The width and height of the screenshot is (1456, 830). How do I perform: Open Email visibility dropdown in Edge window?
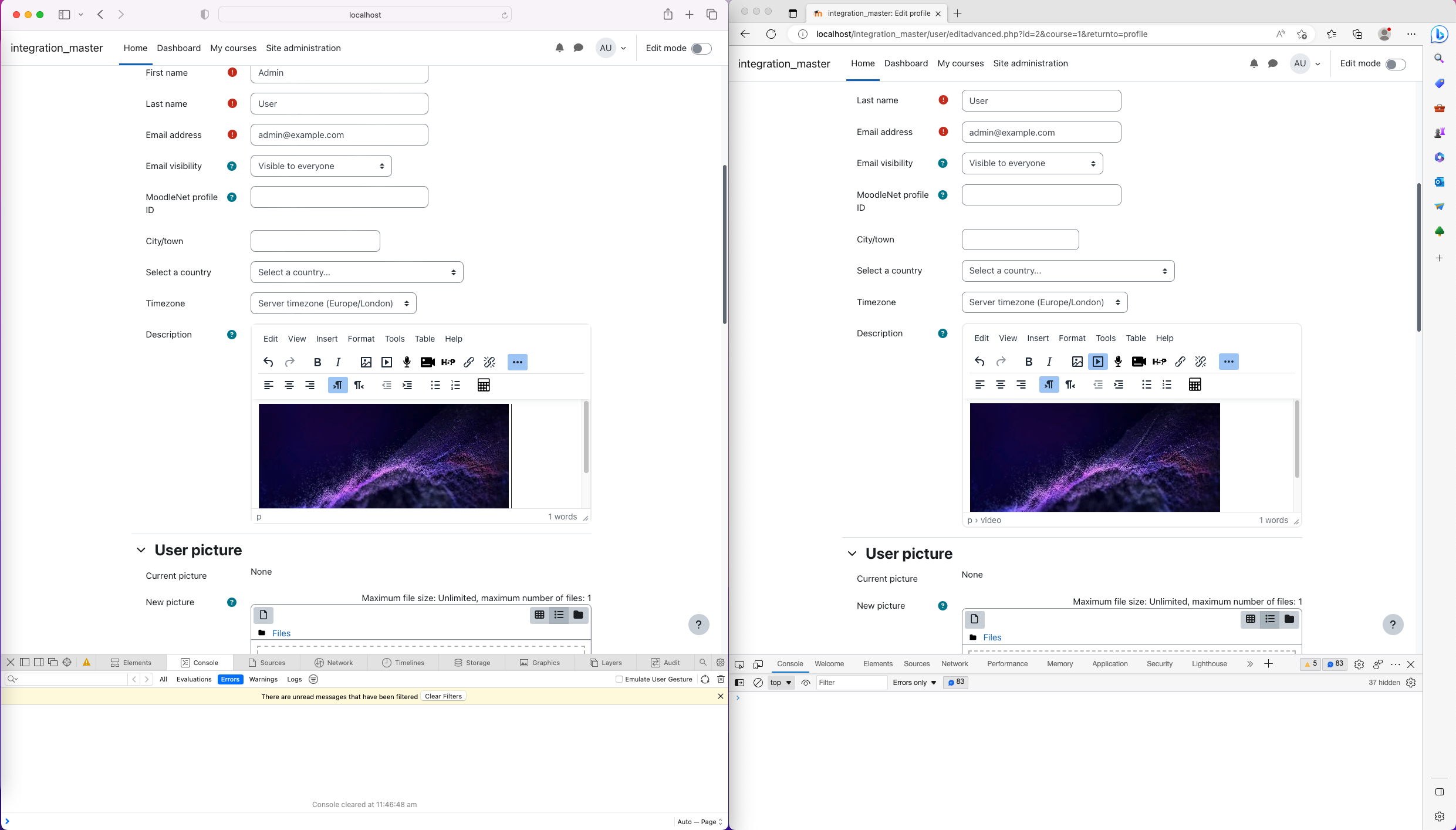pyautogui.click(x=1032, y=163)
